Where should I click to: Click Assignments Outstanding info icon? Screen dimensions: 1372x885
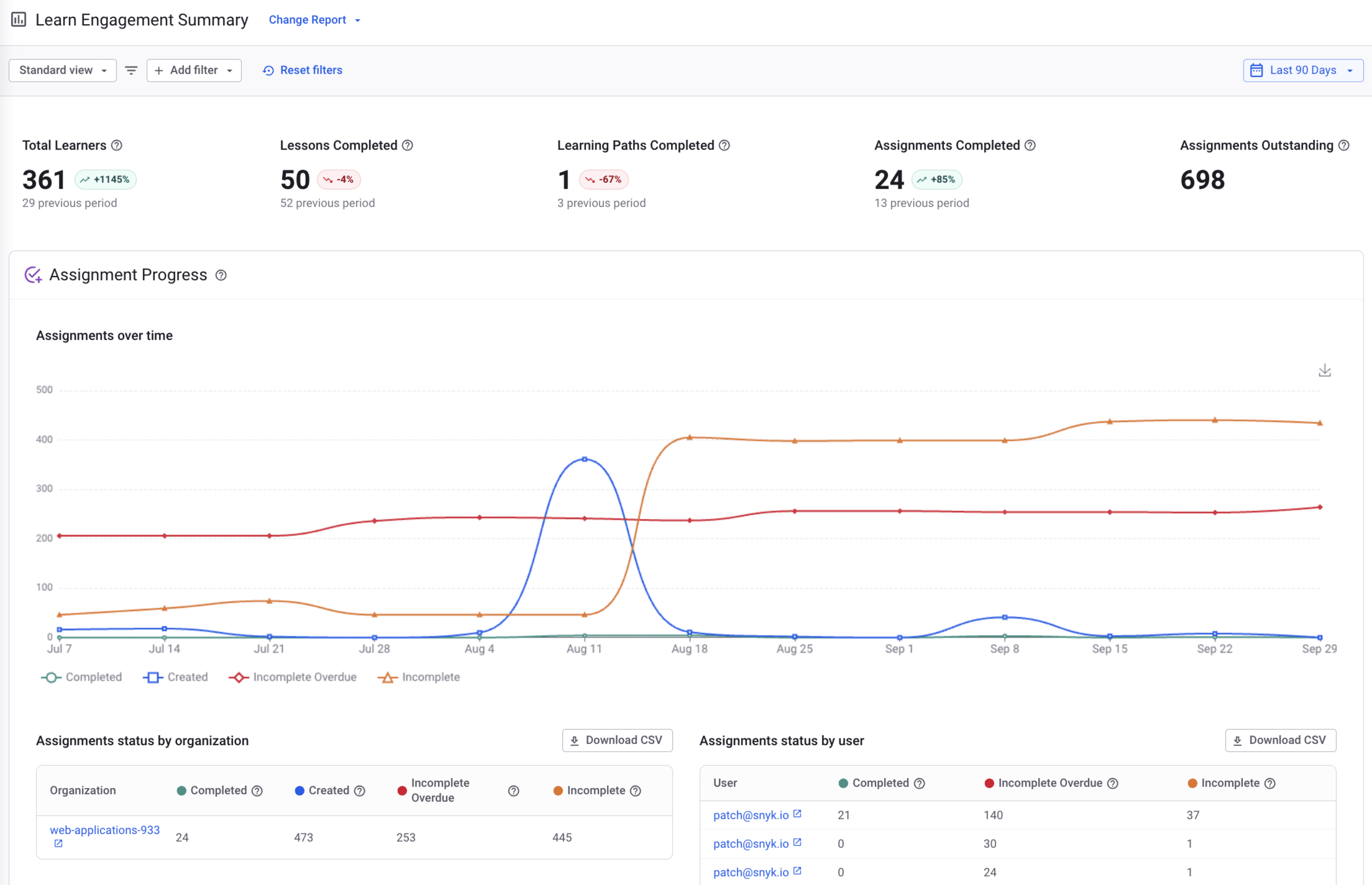point(1343,145)
